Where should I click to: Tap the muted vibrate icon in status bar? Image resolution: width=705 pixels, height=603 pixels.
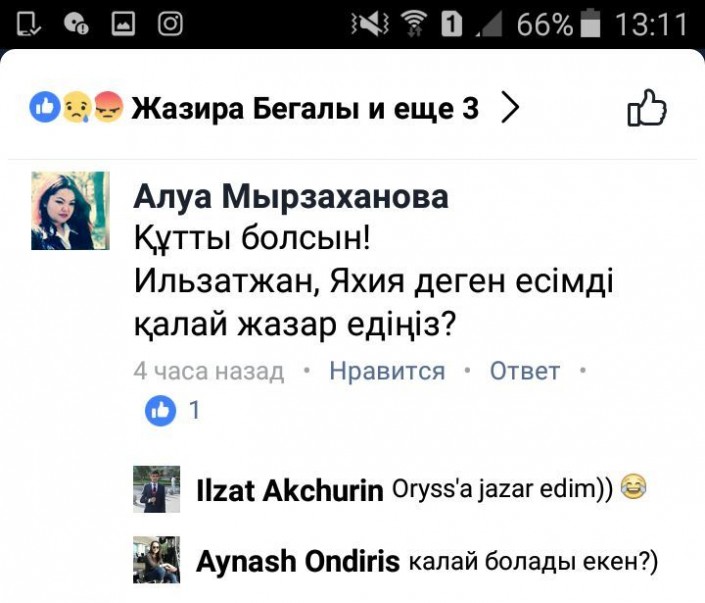tap(370, 23)
